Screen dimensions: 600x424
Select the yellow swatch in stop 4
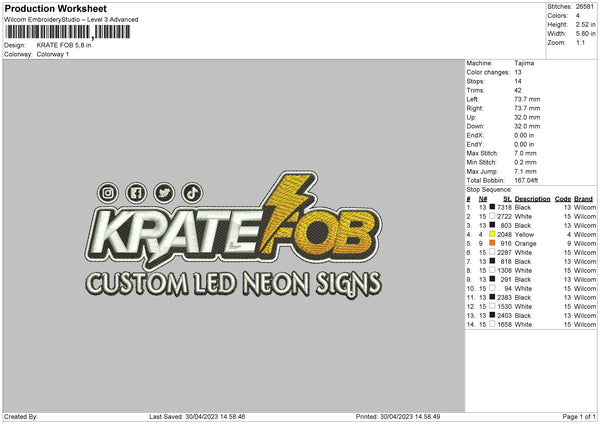pos(492,234)
